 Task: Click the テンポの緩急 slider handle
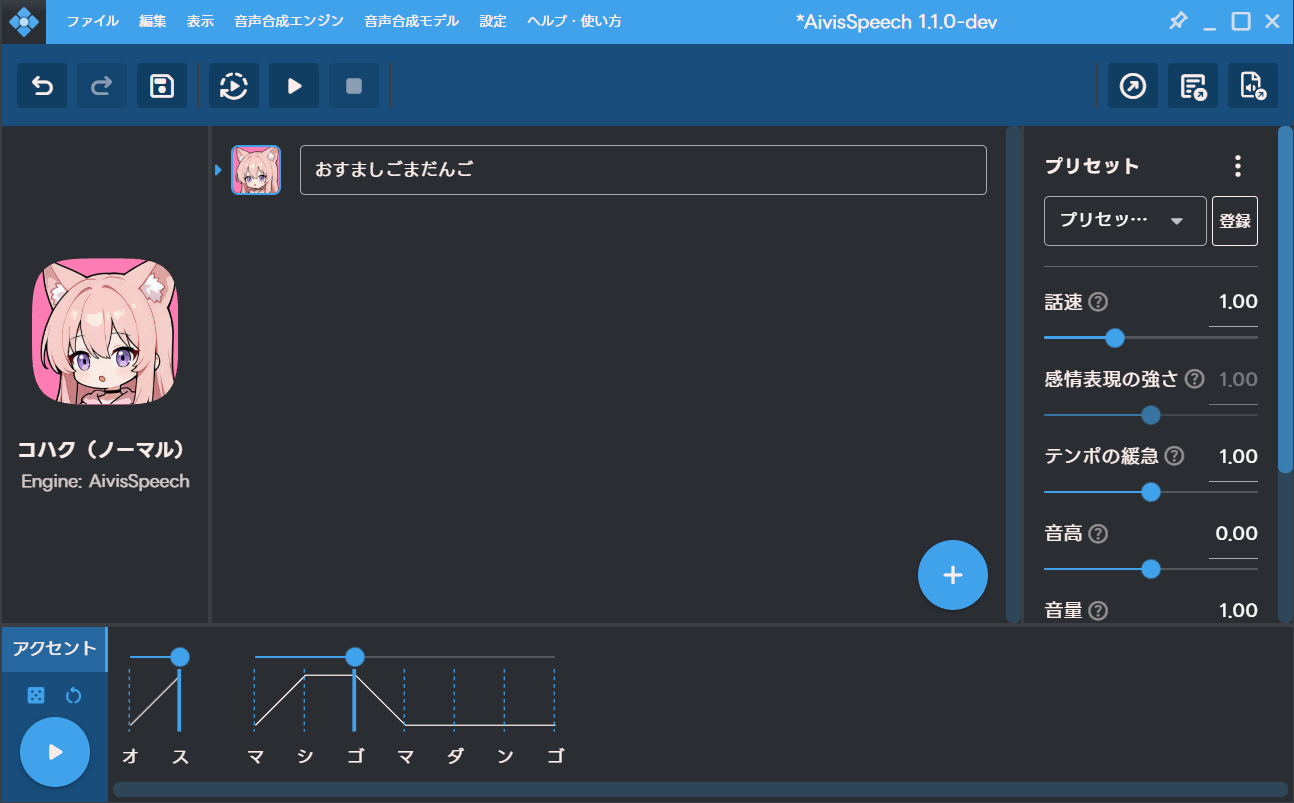coord(1151,492)
